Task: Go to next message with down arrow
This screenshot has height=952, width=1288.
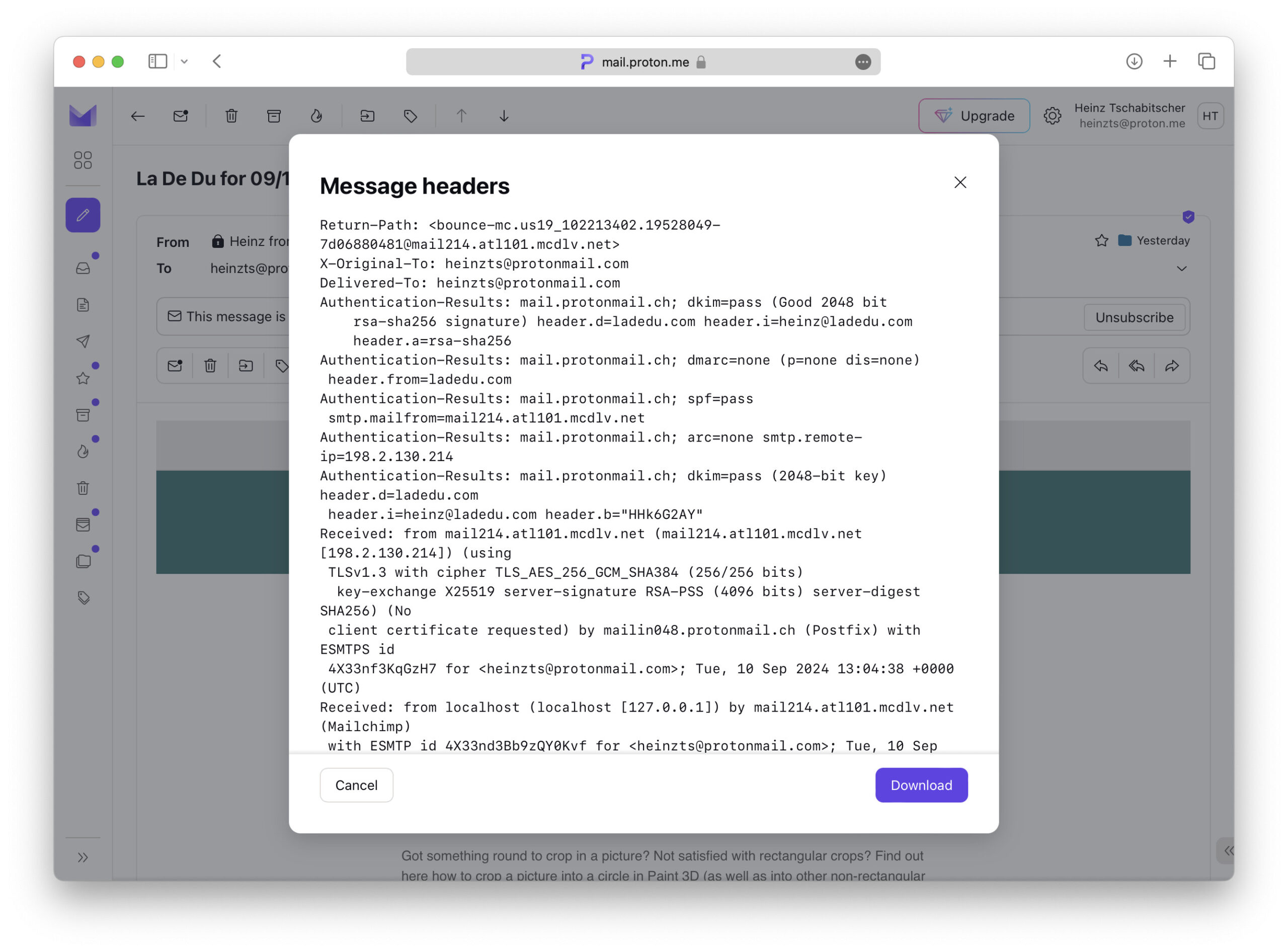Action: pos(504,116)
